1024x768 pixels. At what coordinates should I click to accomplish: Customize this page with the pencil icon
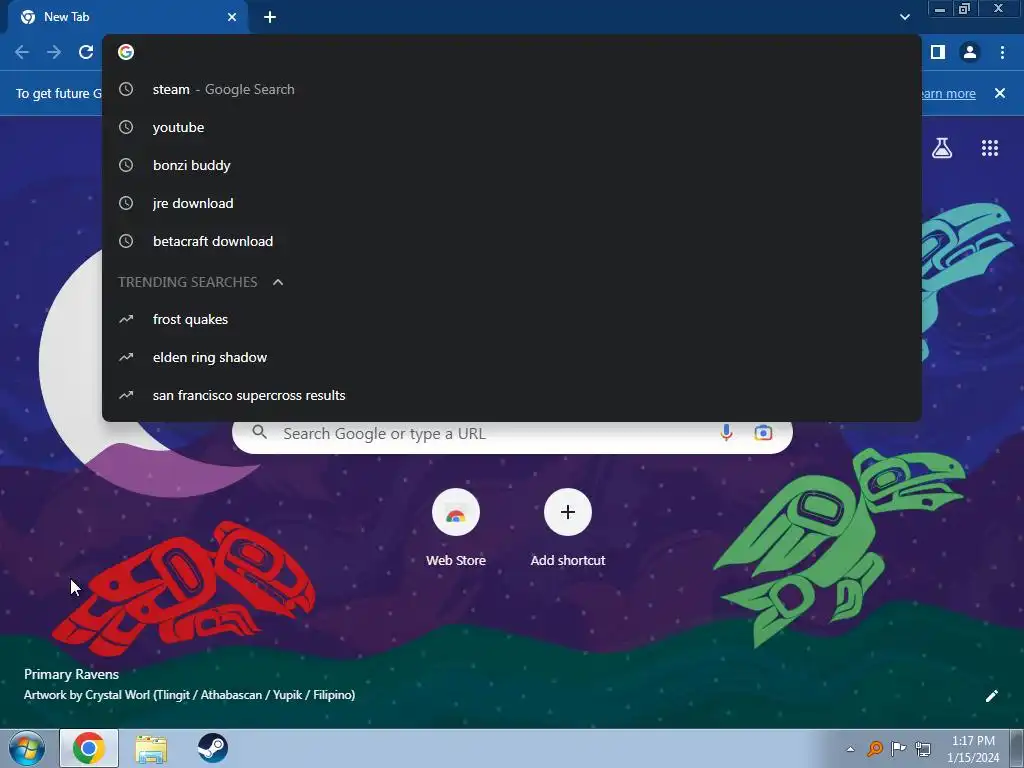[991, 696]
